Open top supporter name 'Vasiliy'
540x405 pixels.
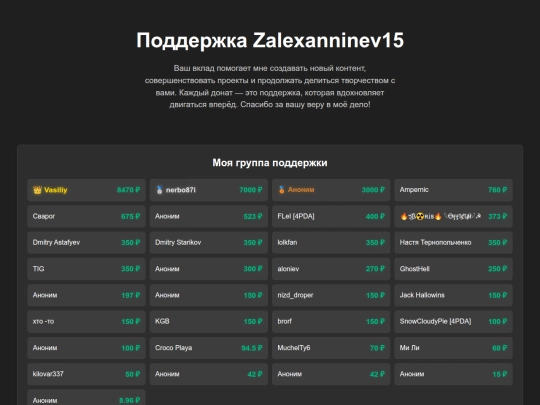(55, 190)
